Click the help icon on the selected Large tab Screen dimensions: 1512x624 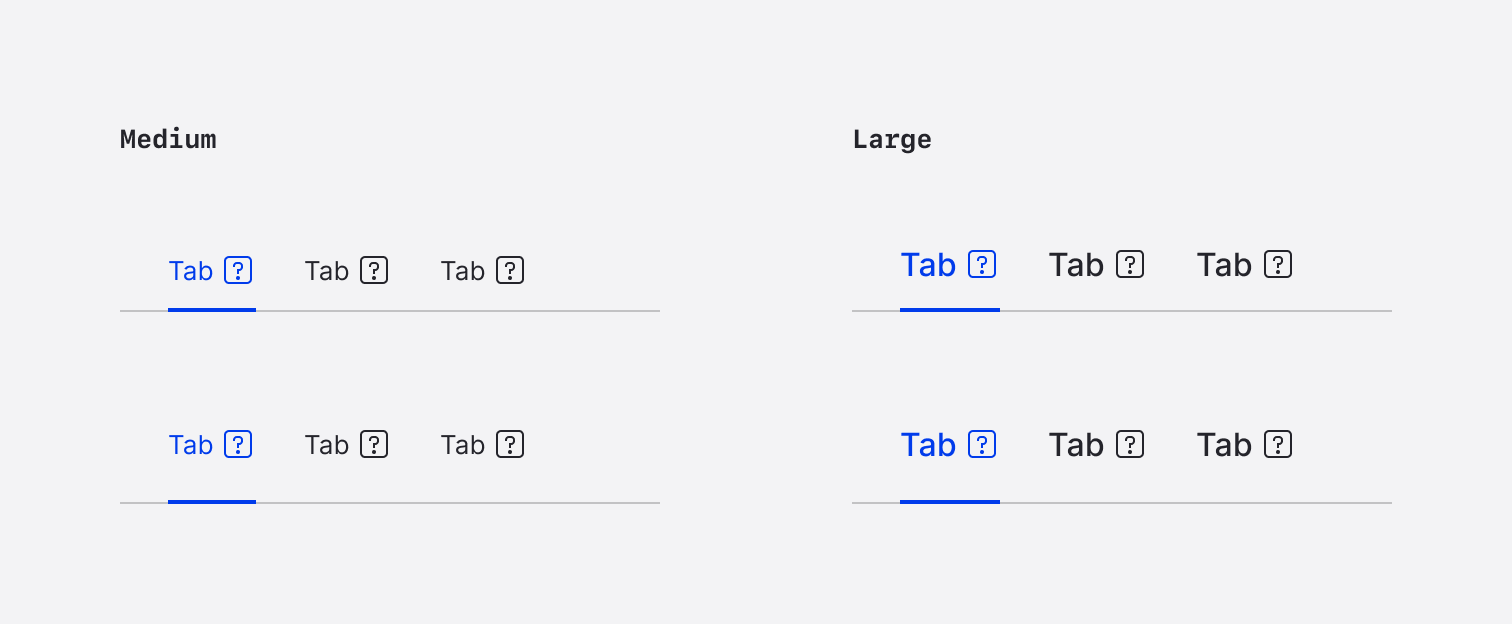tap(983, 264)
